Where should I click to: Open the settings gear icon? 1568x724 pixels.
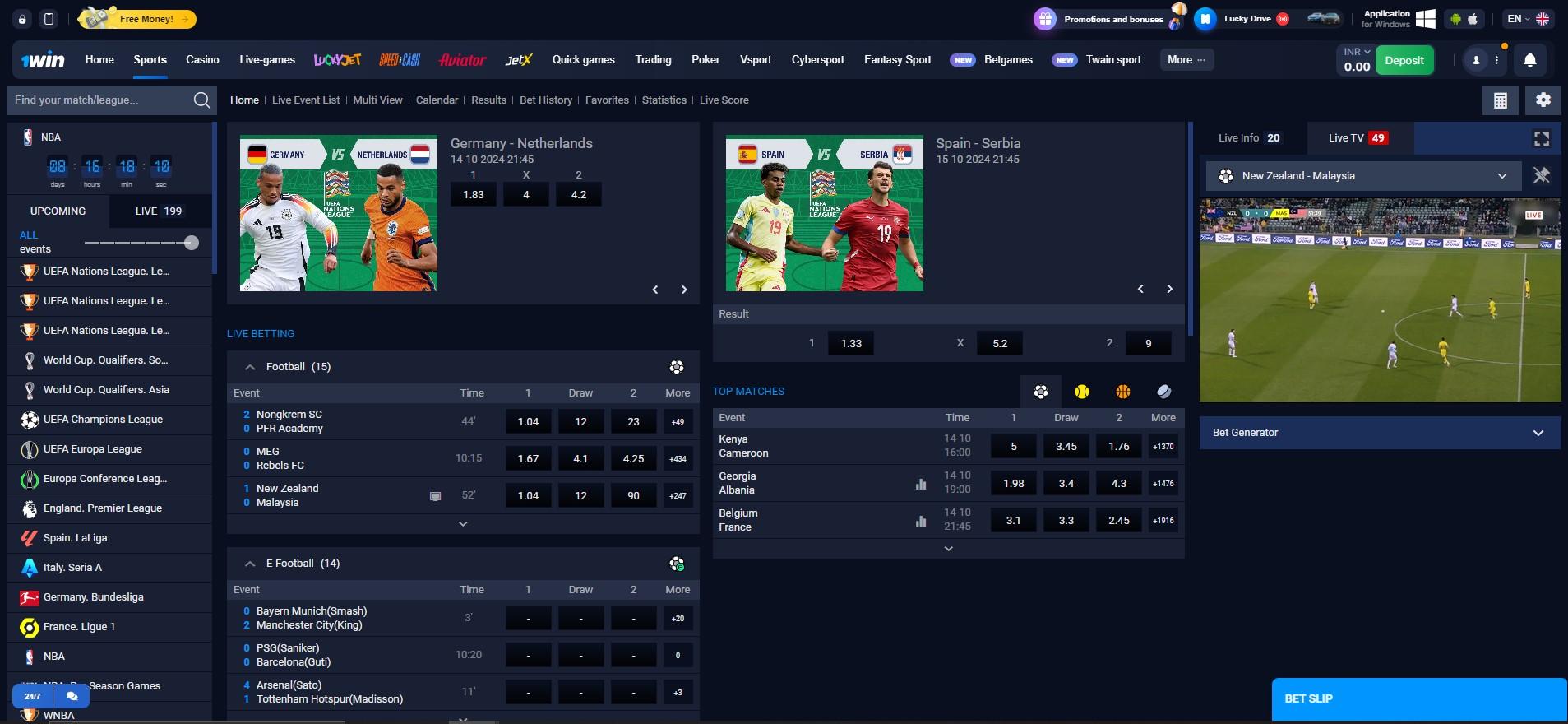point(1543,100)
